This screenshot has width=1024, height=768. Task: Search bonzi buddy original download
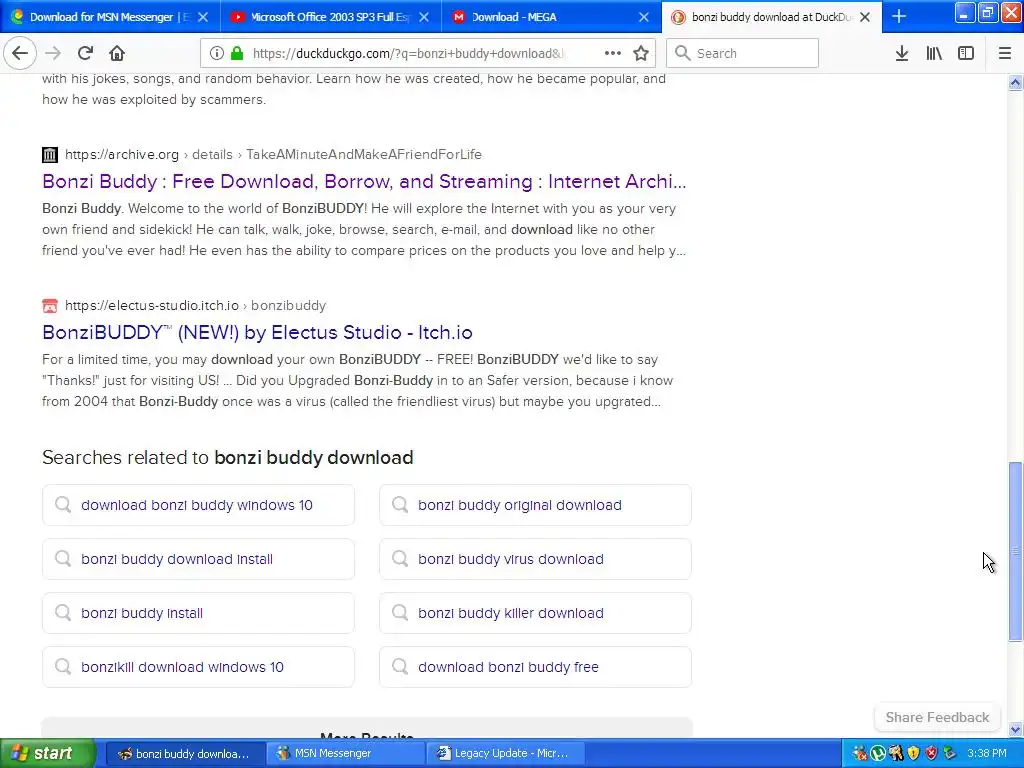[535, 505]
